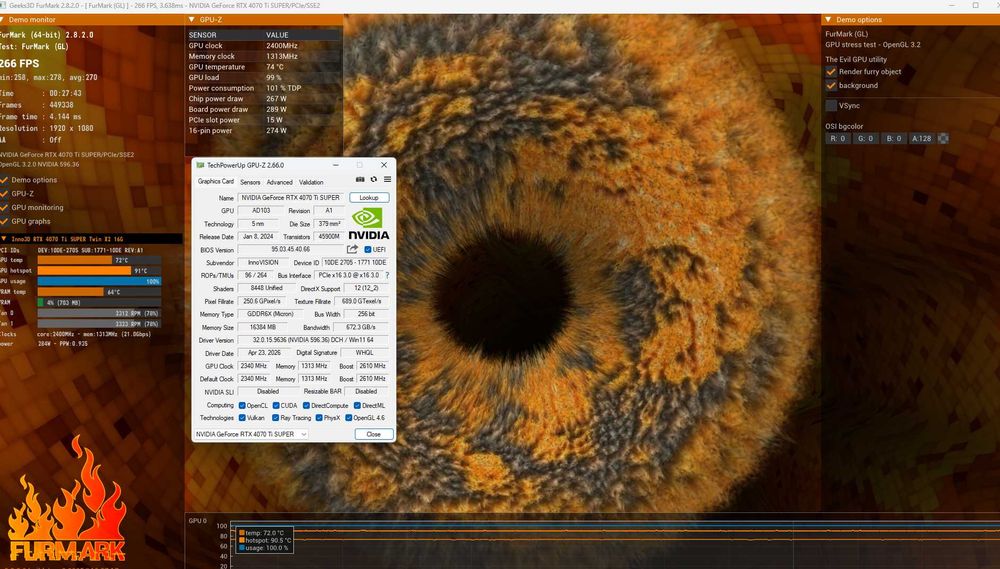This screenshot has width=1000, height=569.
Task: Click the Resizable BAR Disabled field
Action: tap(366, 392)
